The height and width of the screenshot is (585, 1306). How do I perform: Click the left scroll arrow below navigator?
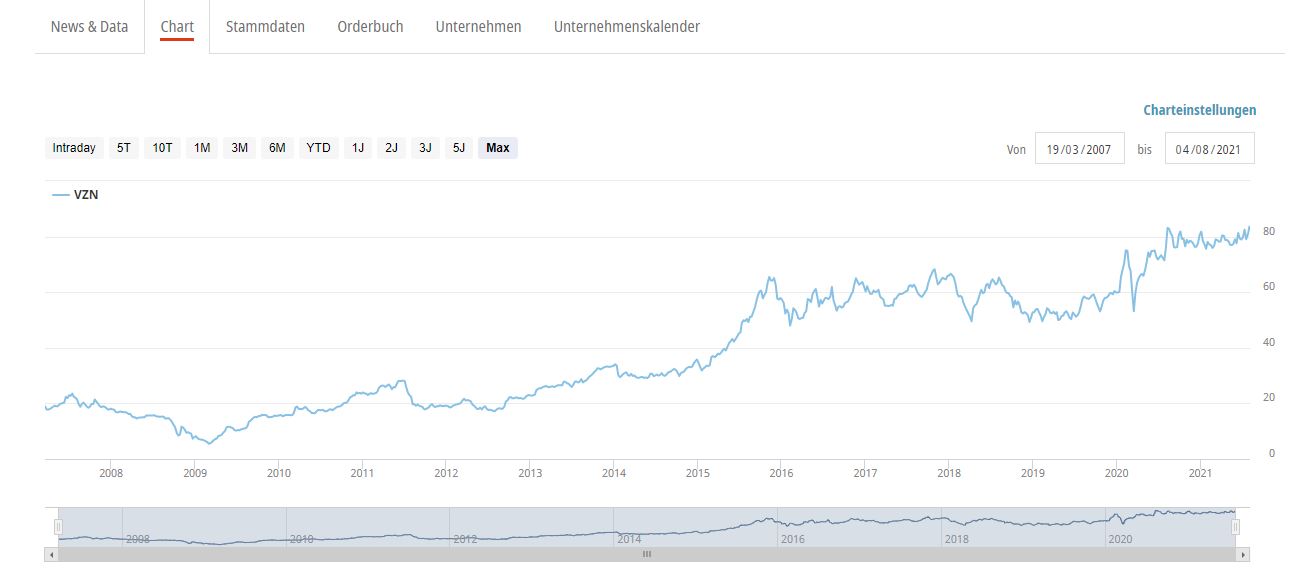[x=51, y=554]
